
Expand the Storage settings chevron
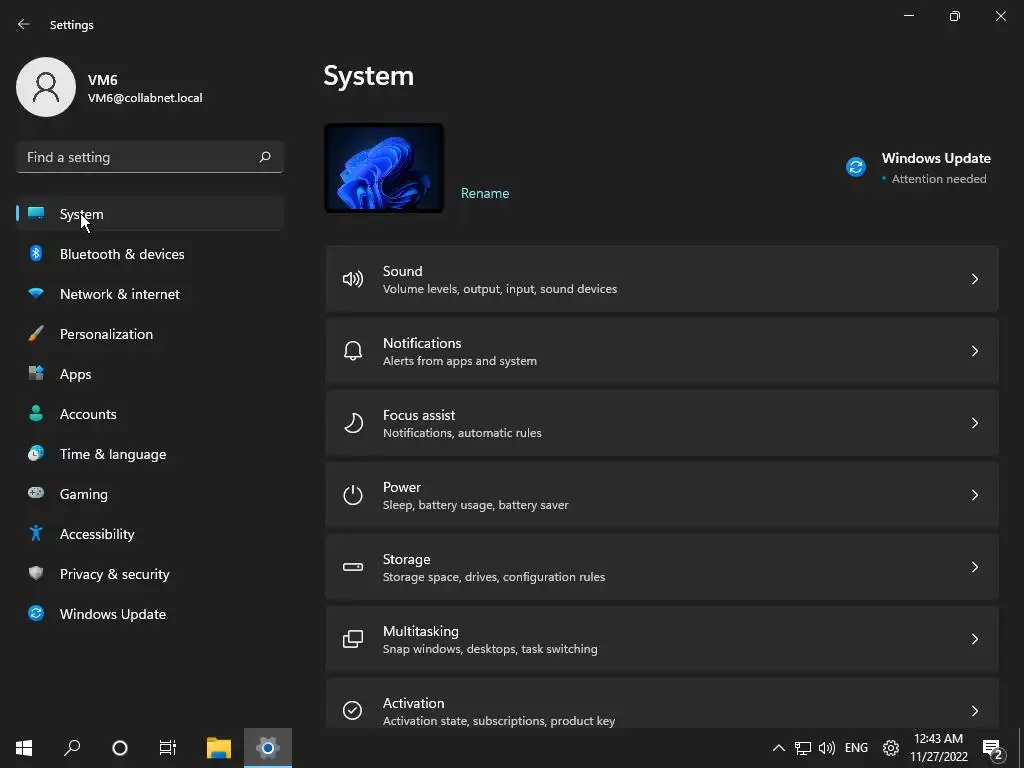point(974,567)
